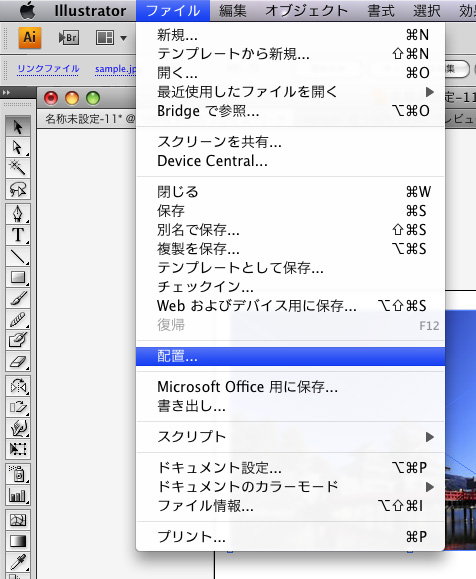This screenshot has height=579, width=476.
Task: Open arrange documents dropdown arrow
Action: coord(123,38)
